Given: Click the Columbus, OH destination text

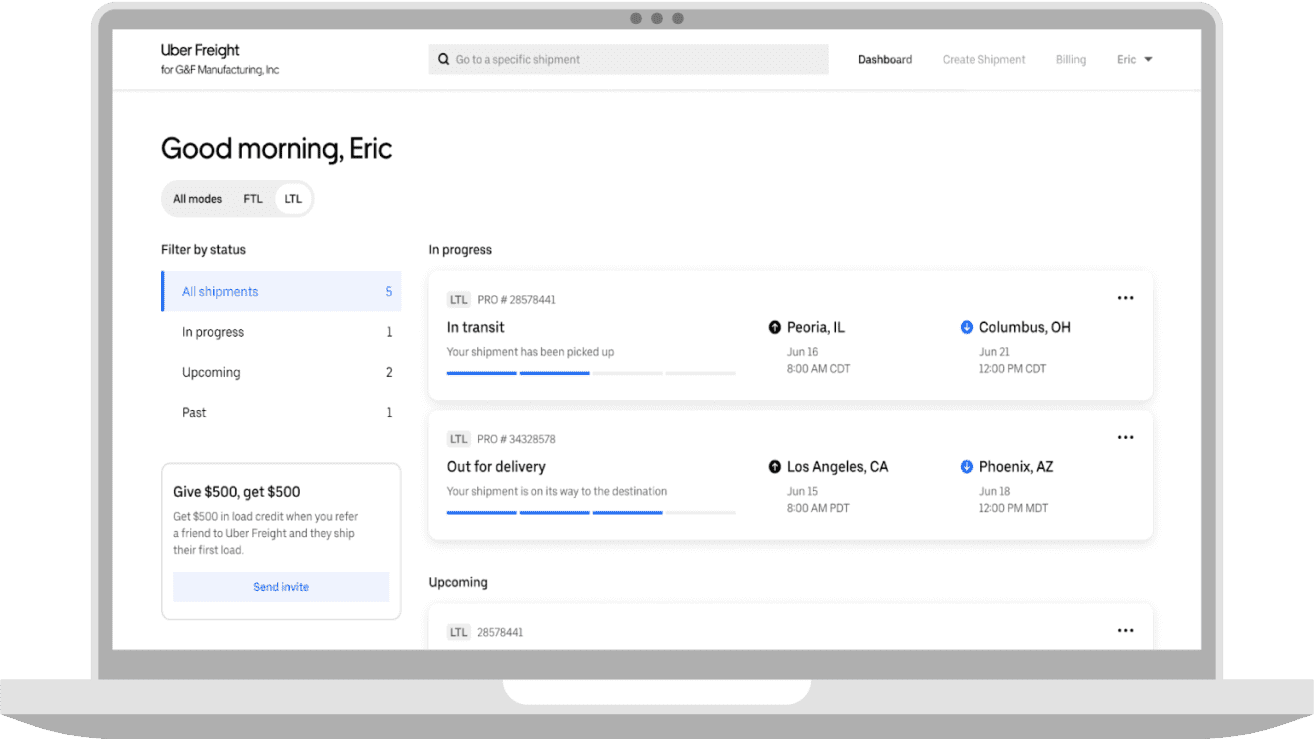Looking at the screenshot, I should 1025,327.
